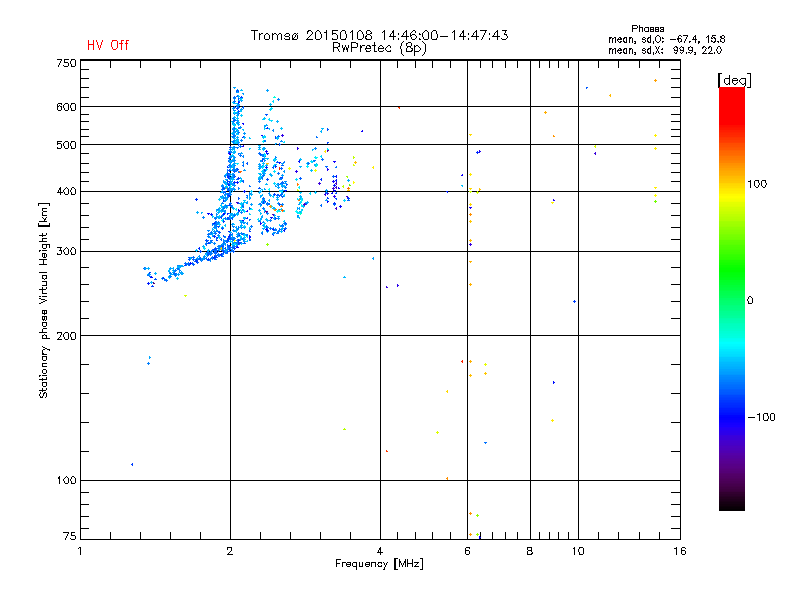Viewport: 800px width, 600px height.
Task: Select 'mean, sd,X: 99.9, 22.0' text
Action: (x=665, y=50)
